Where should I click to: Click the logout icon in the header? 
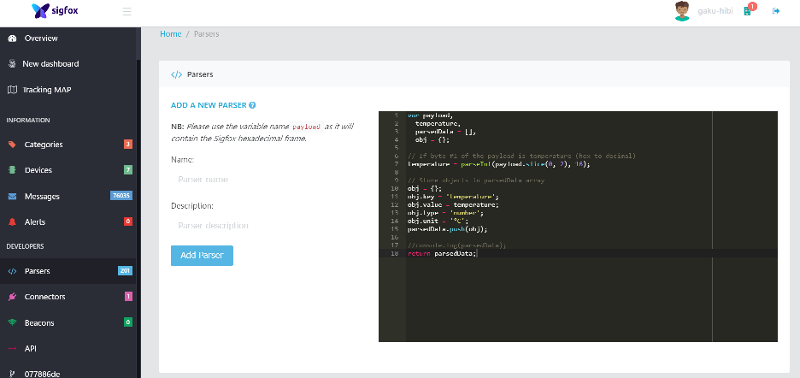pyautogui.click(x=776, y=11)
